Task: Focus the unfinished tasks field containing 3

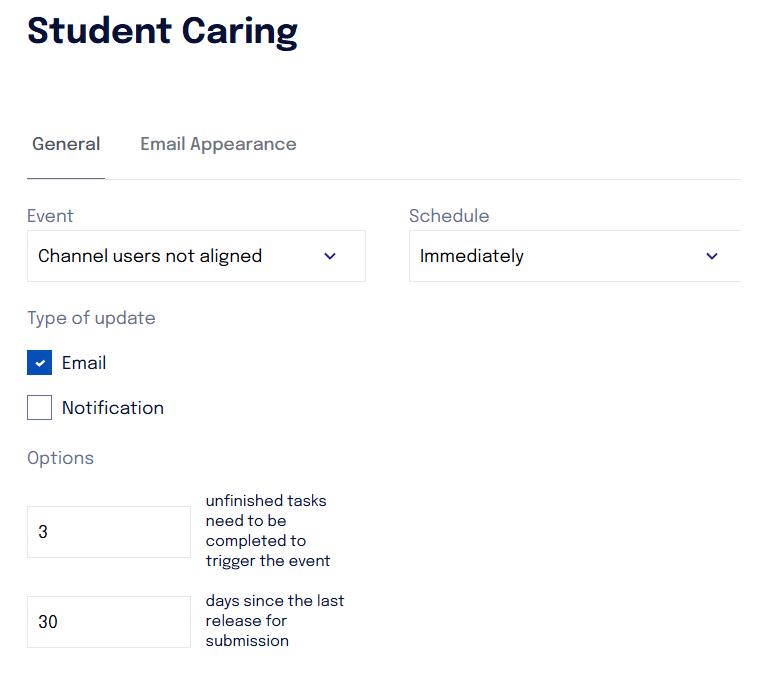Action: point(109,532)
